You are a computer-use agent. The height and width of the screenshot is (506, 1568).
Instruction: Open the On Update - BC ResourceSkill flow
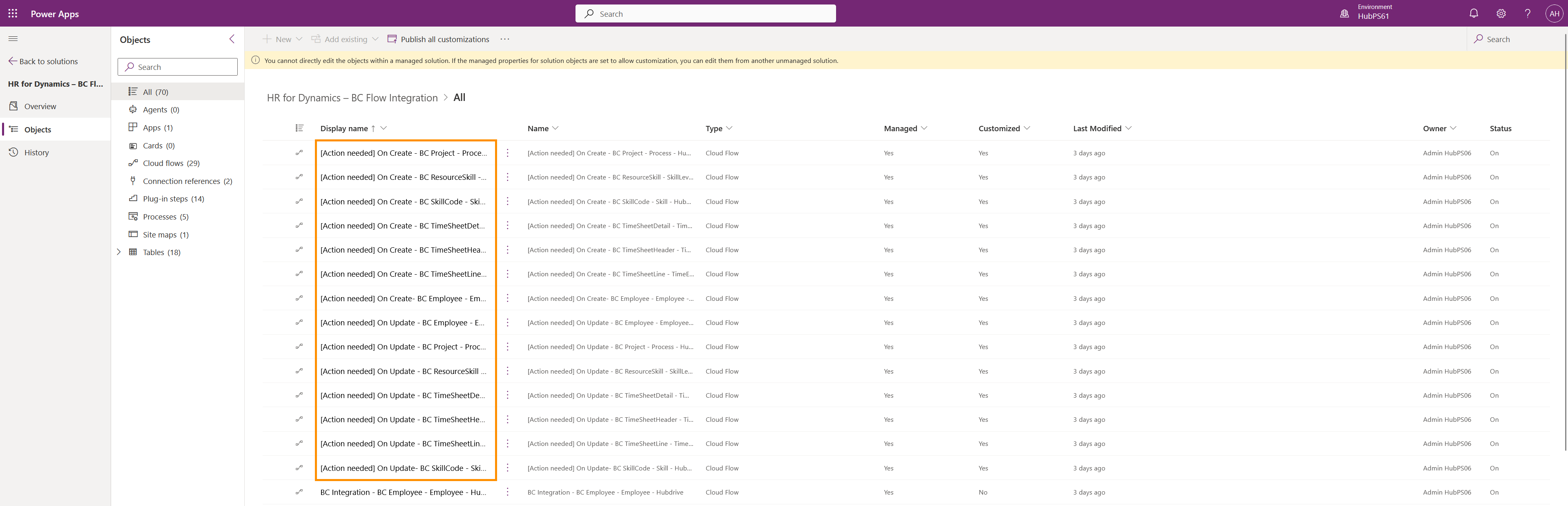403,371
